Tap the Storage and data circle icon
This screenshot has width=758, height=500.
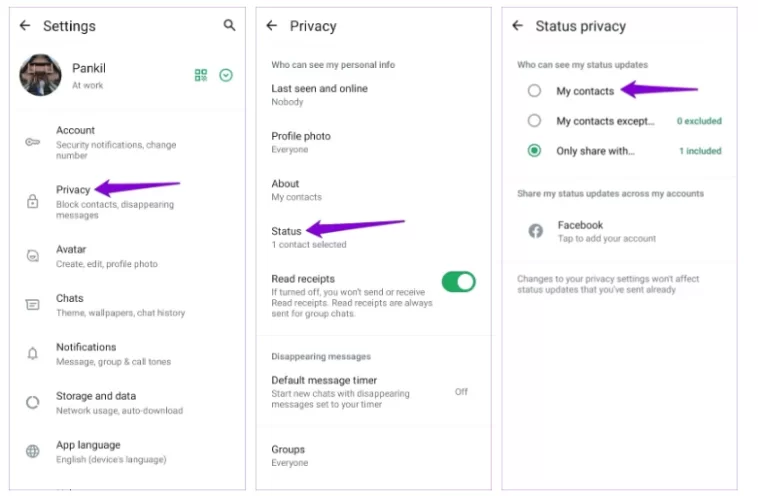(x=32, y=402)
